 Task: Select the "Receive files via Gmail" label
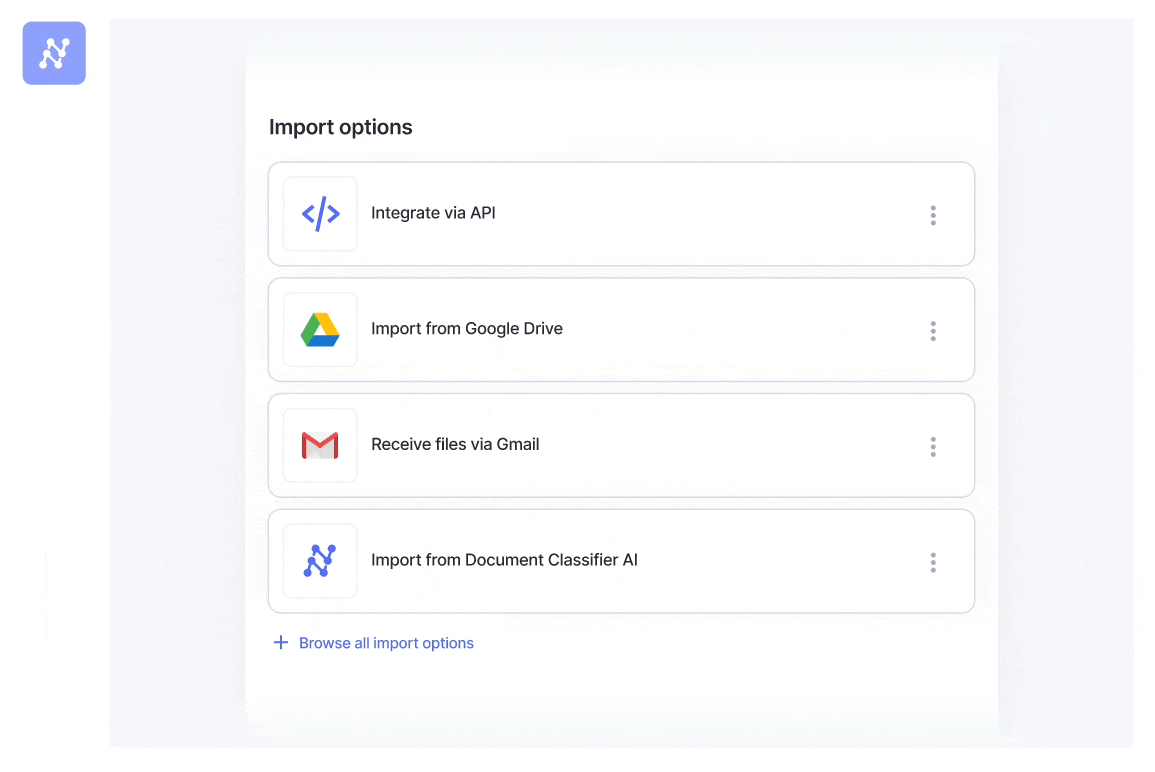coord(455,445)
